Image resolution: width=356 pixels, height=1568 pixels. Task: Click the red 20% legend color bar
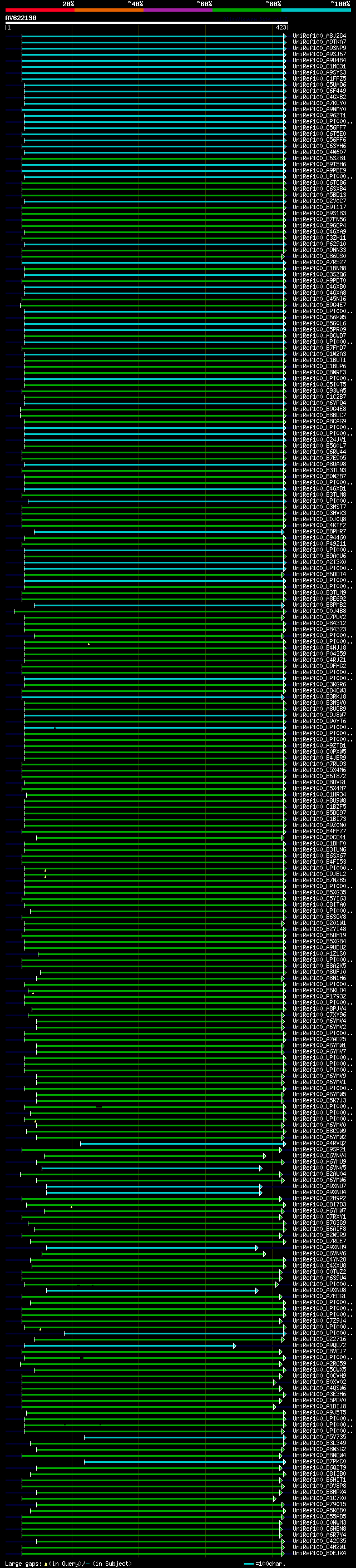coord(39,10)
